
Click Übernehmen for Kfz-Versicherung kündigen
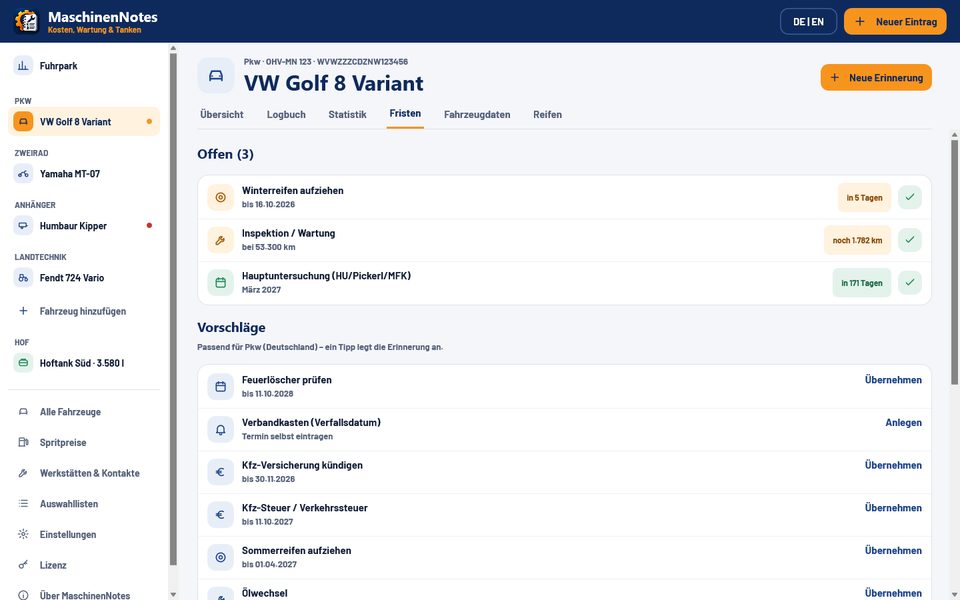(x=893, y=465)
